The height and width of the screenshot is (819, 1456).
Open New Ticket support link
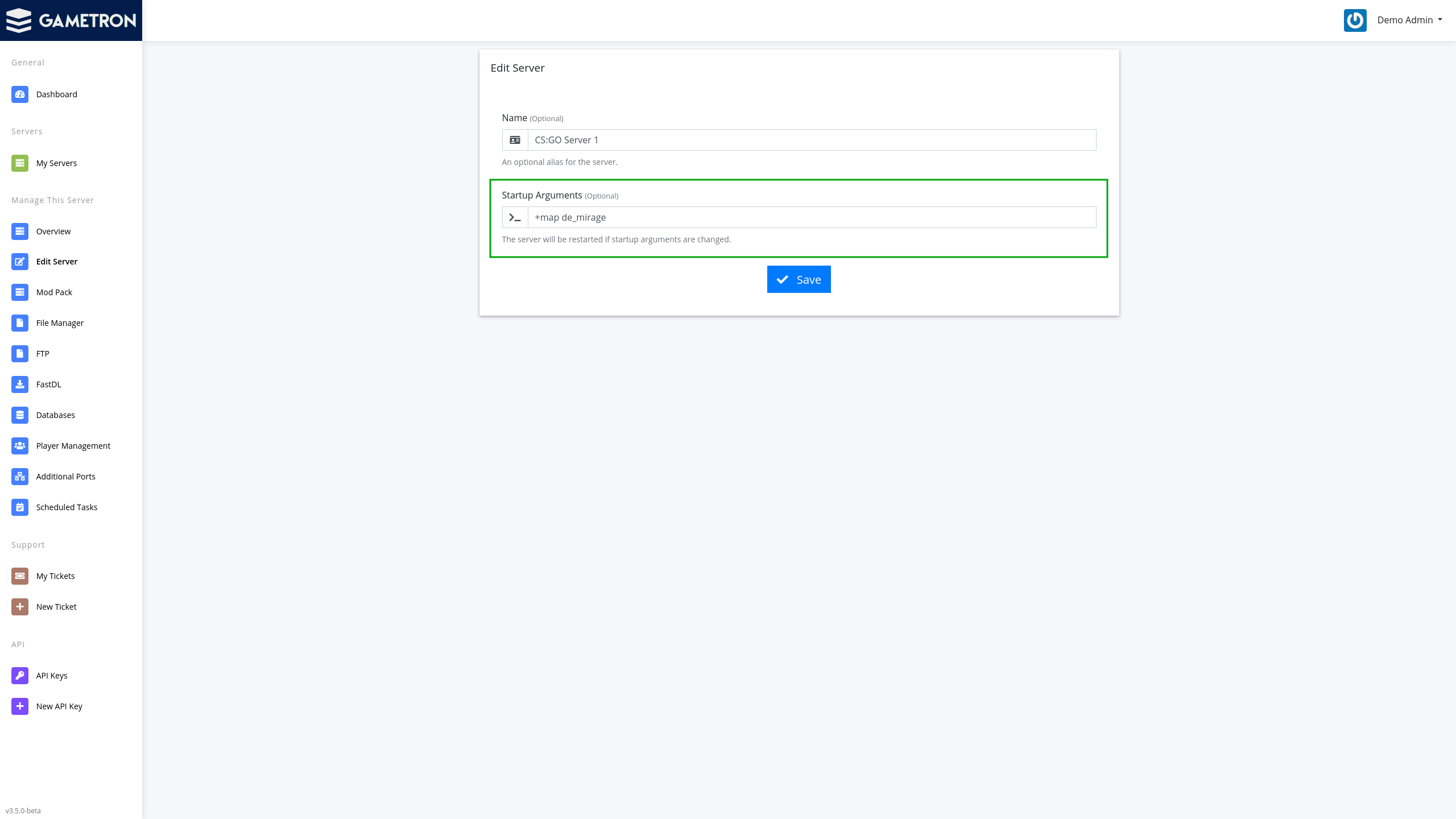(56, 606)
